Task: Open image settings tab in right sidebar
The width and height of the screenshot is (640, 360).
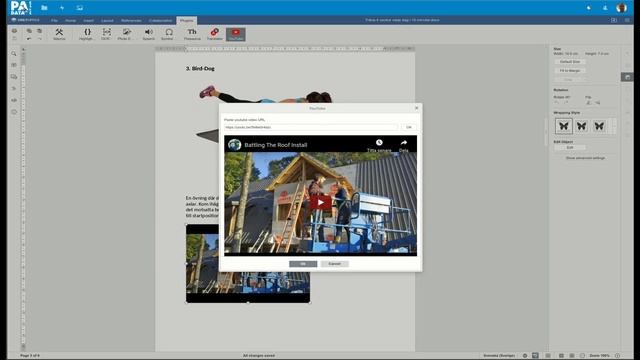Action: (x=627, y=77)
